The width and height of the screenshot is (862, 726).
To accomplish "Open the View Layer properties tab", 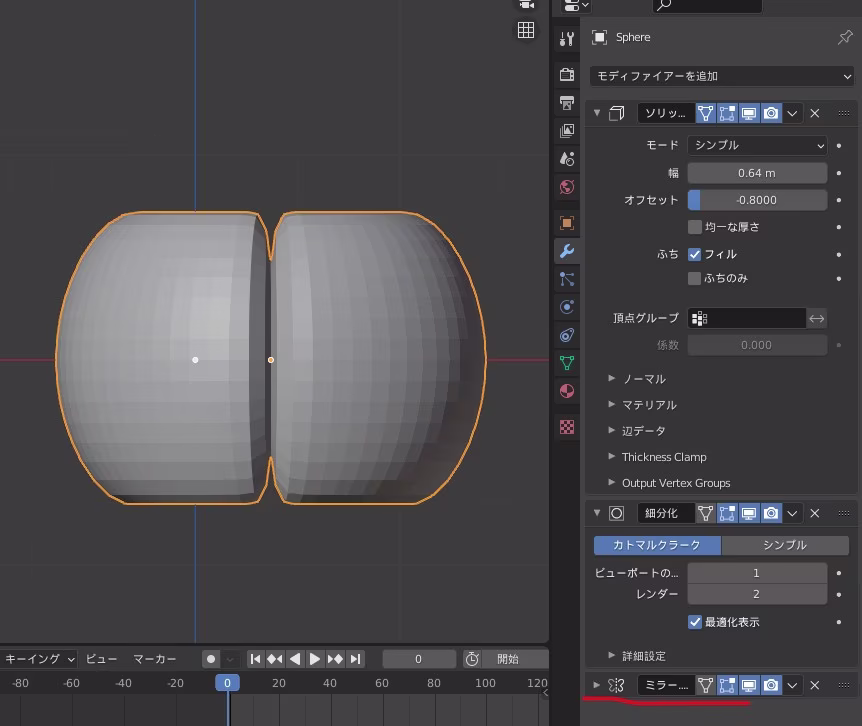I will pos(567,131).
